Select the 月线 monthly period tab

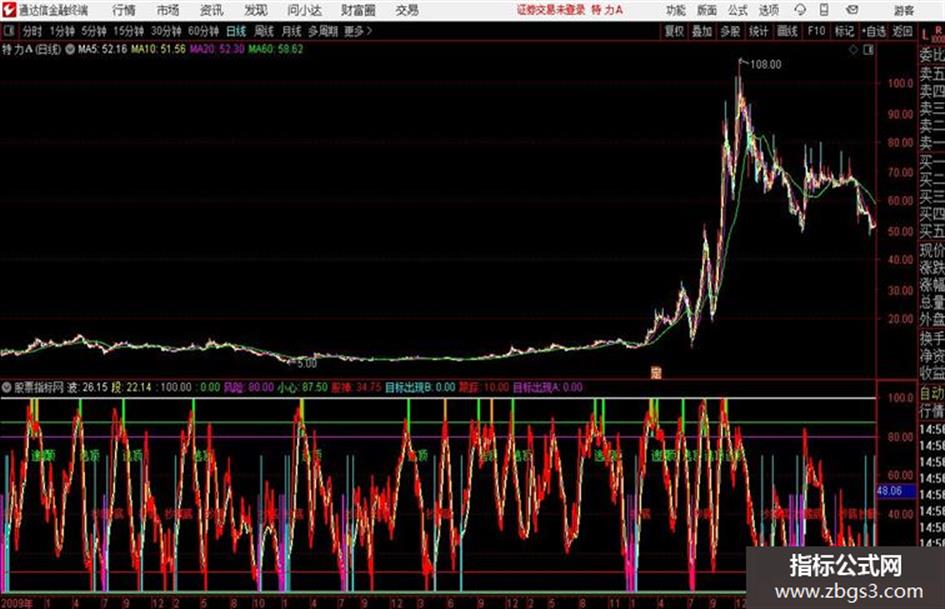291,31
